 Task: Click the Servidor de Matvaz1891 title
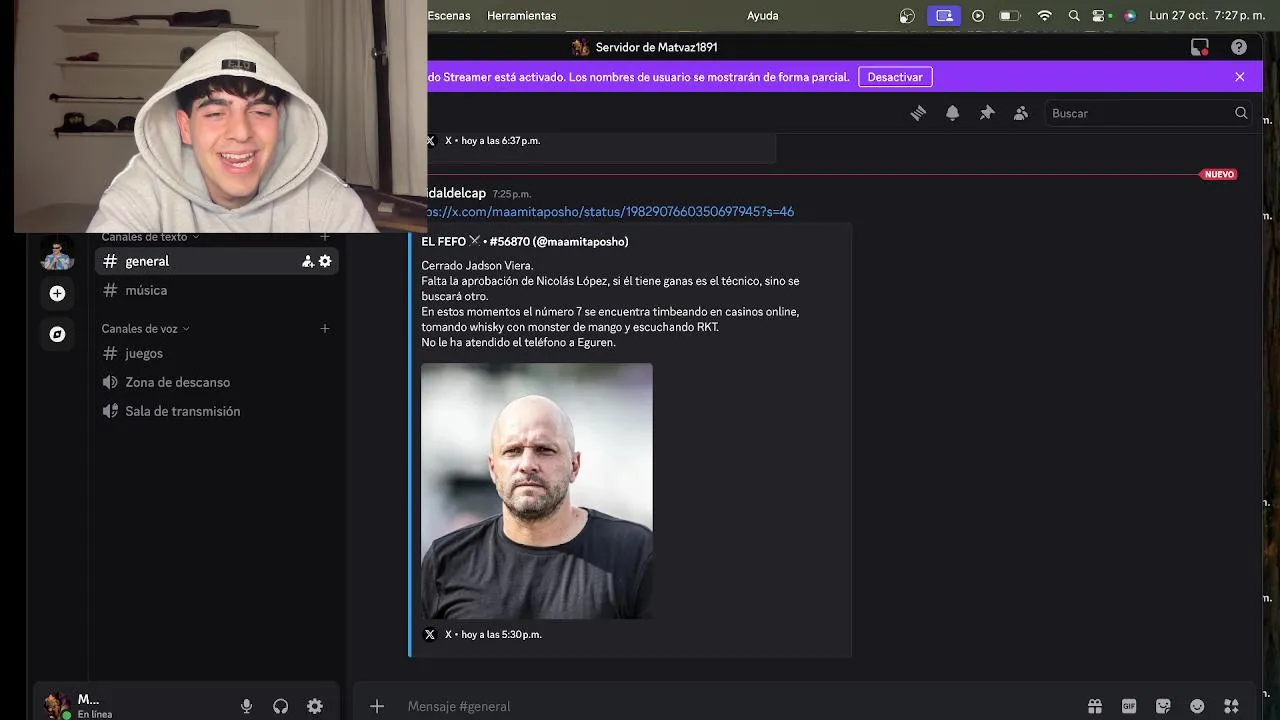coord(656,47)
